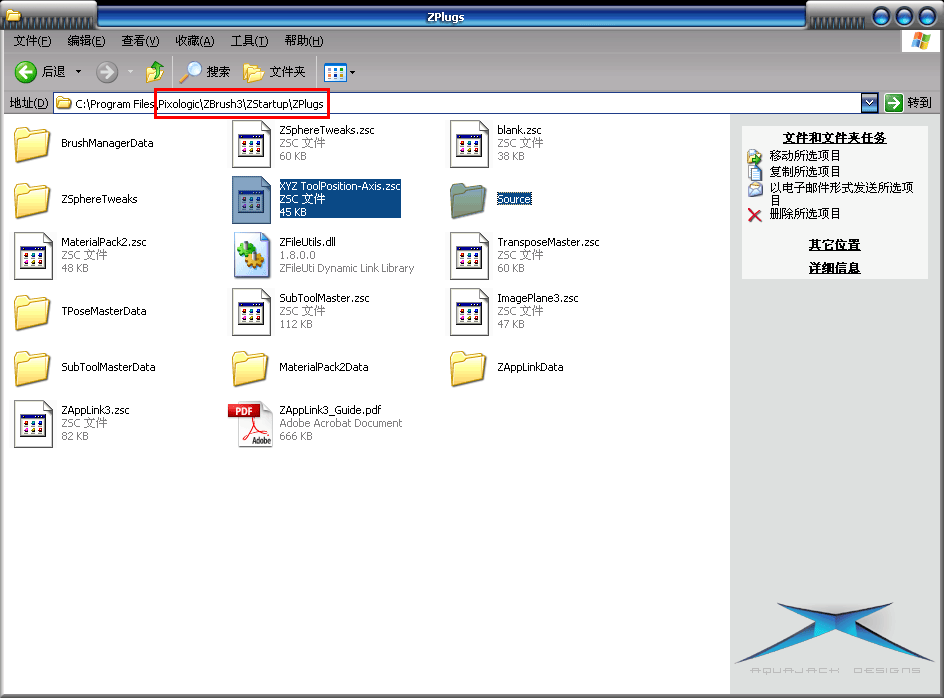
Task: Select the SubToolMasterData folder icon
Action: (32, 367)
